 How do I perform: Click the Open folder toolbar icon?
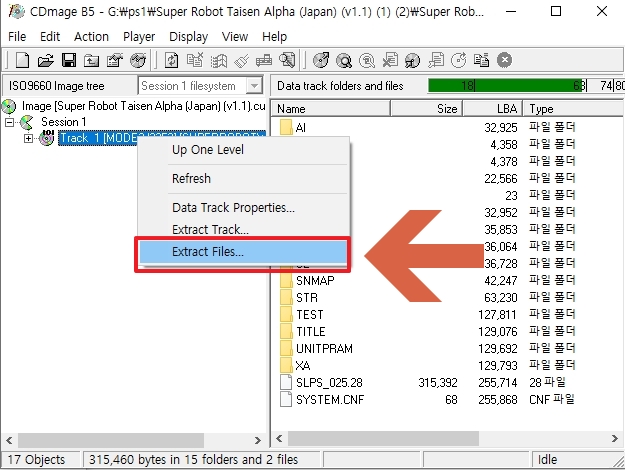tap(45, 61)
